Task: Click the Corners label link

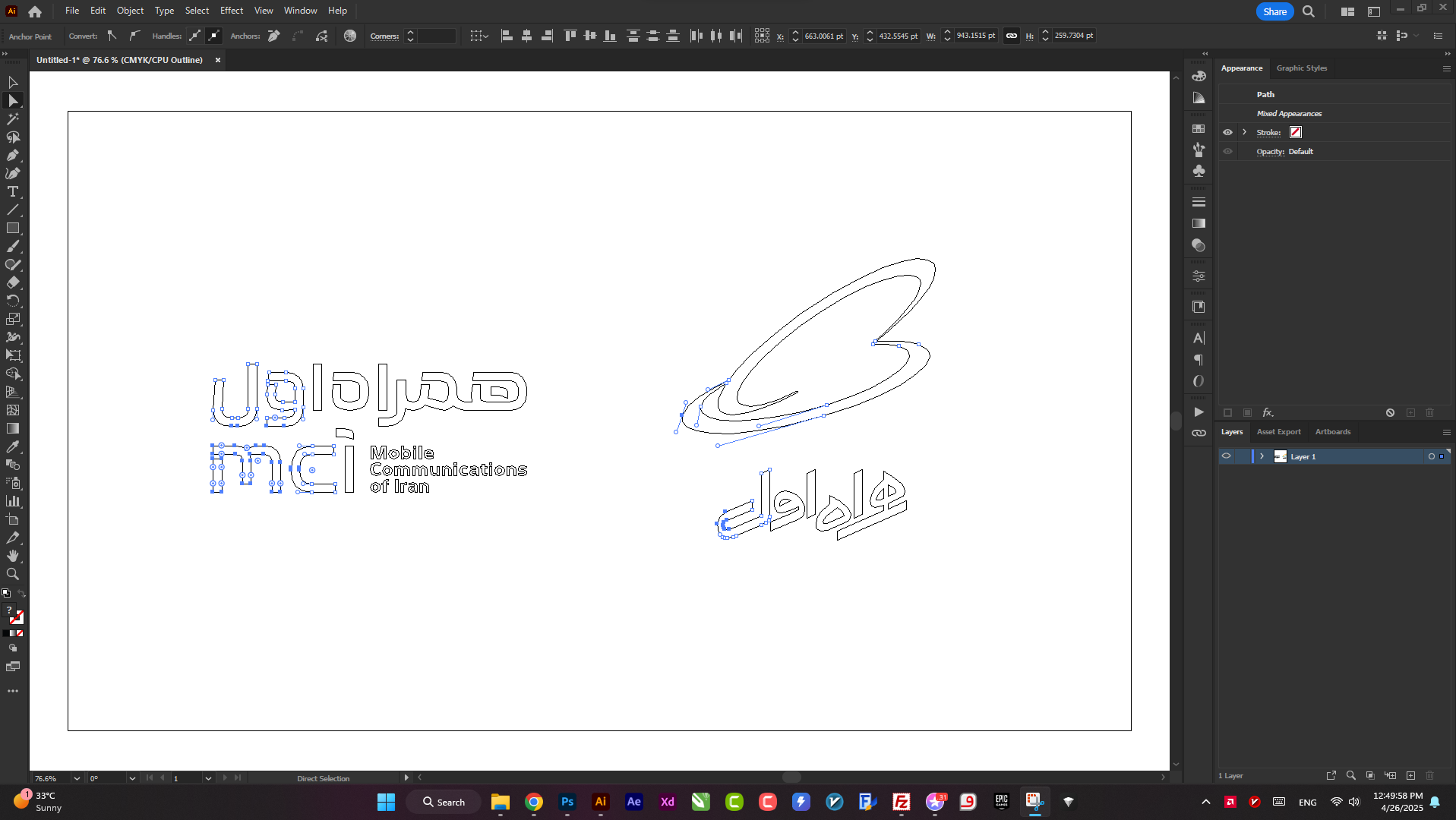Action: [x=384, y=36]
